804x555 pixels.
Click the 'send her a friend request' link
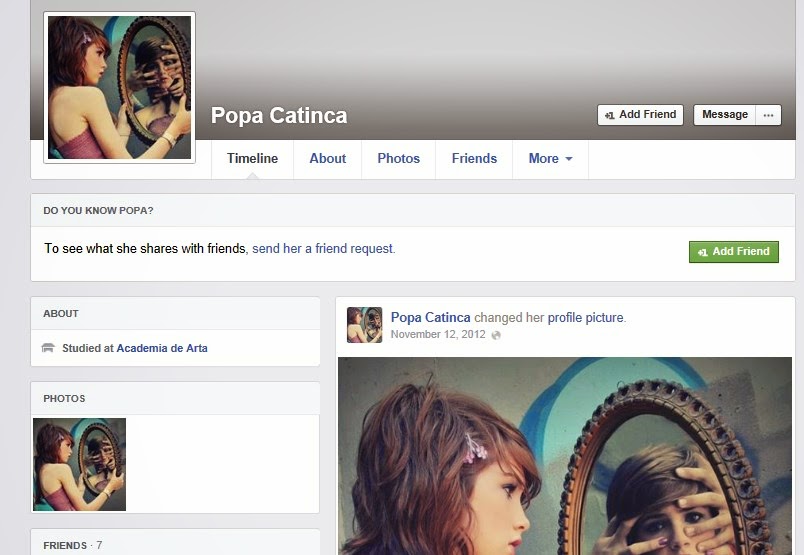[x=323, y=249]
